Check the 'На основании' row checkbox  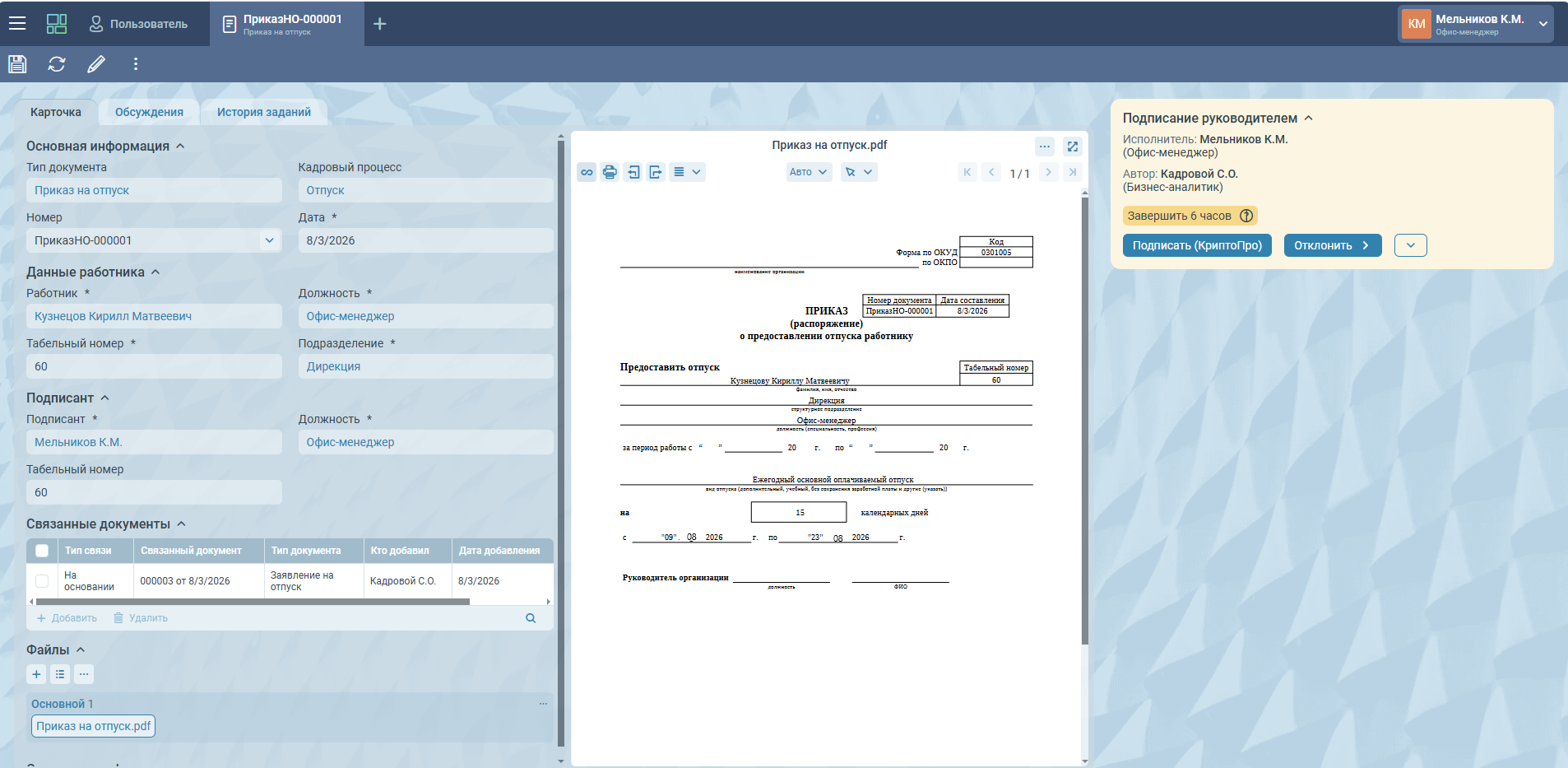[x=42, y=581]
